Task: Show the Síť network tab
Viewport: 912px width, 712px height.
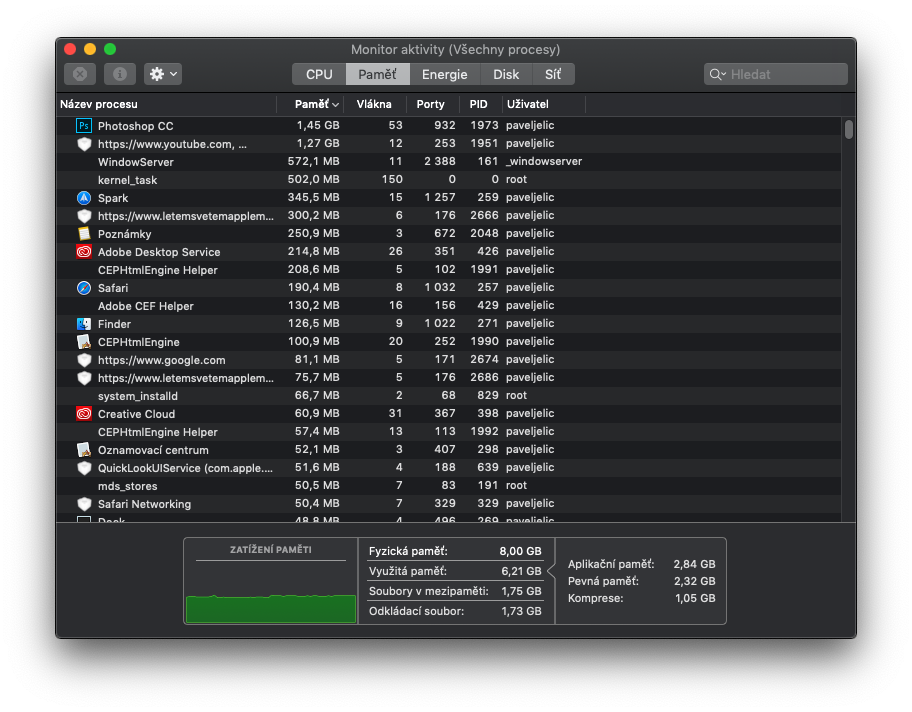Action: [x=553, y=74]
